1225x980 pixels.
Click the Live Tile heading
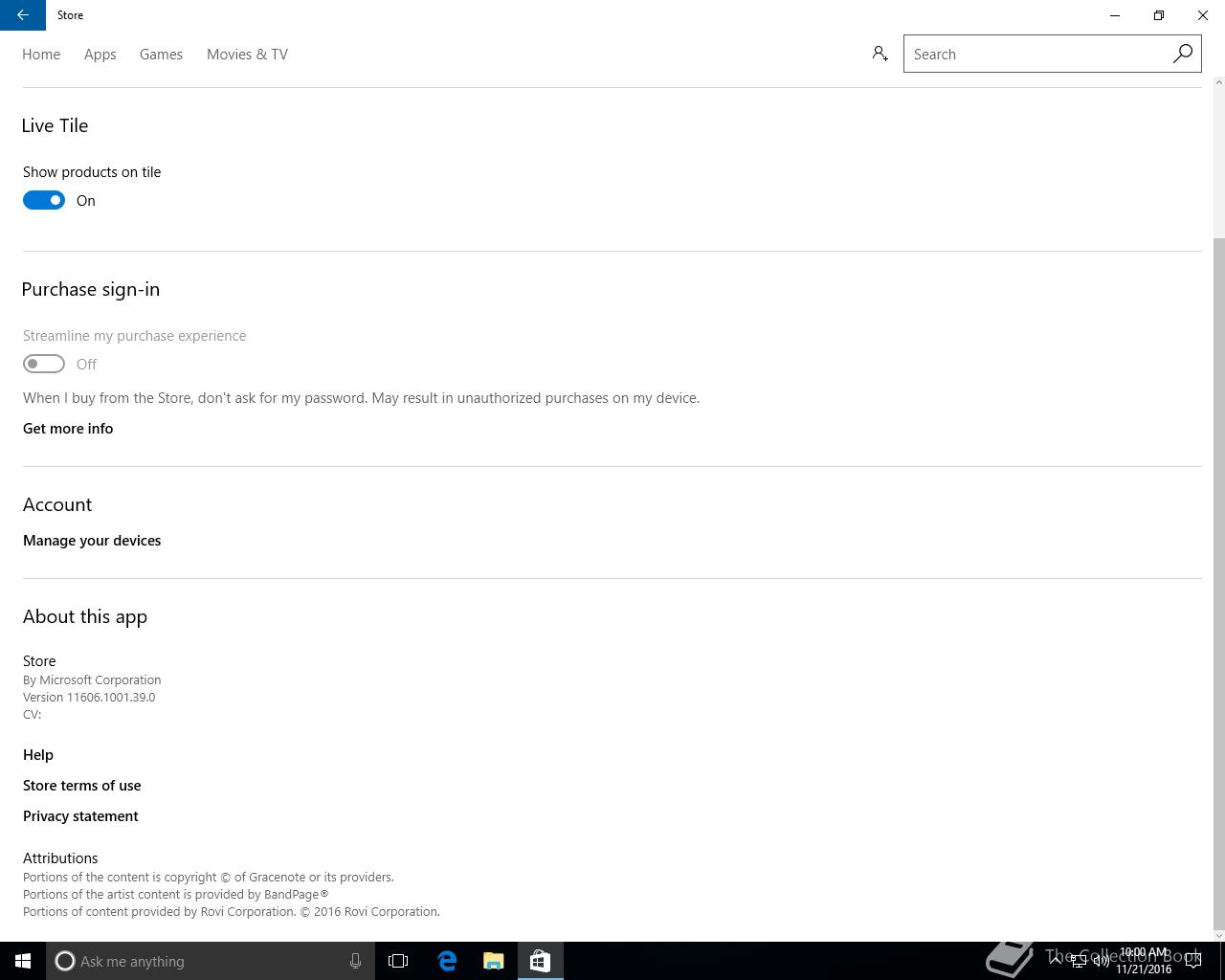click(55, 125)
